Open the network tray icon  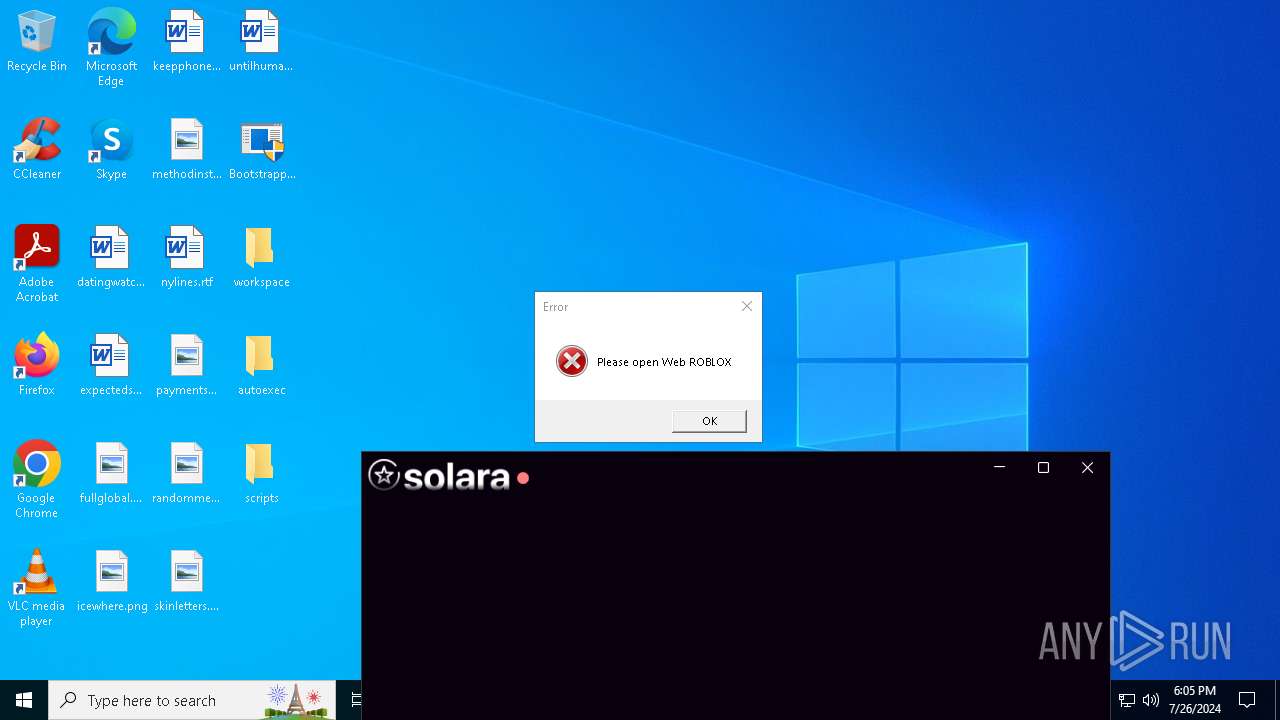(1126, 700)
